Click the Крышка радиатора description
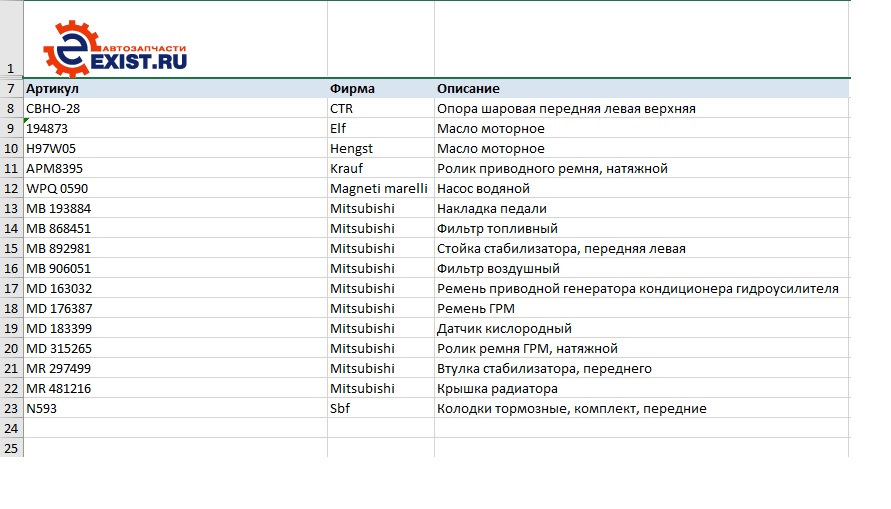The width and height of the screenshot is (891, 509). pos(642,389)
